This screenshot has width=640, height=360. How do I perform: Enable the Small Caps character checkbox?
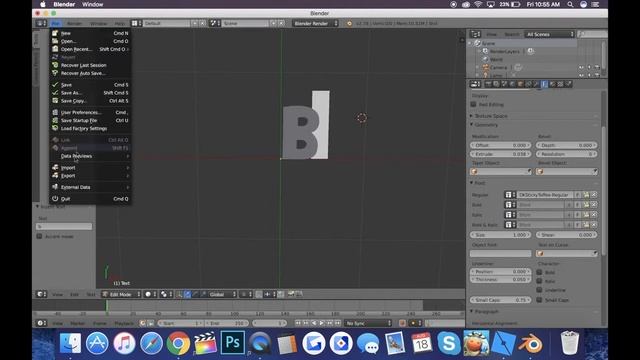(x=539, y=300)
